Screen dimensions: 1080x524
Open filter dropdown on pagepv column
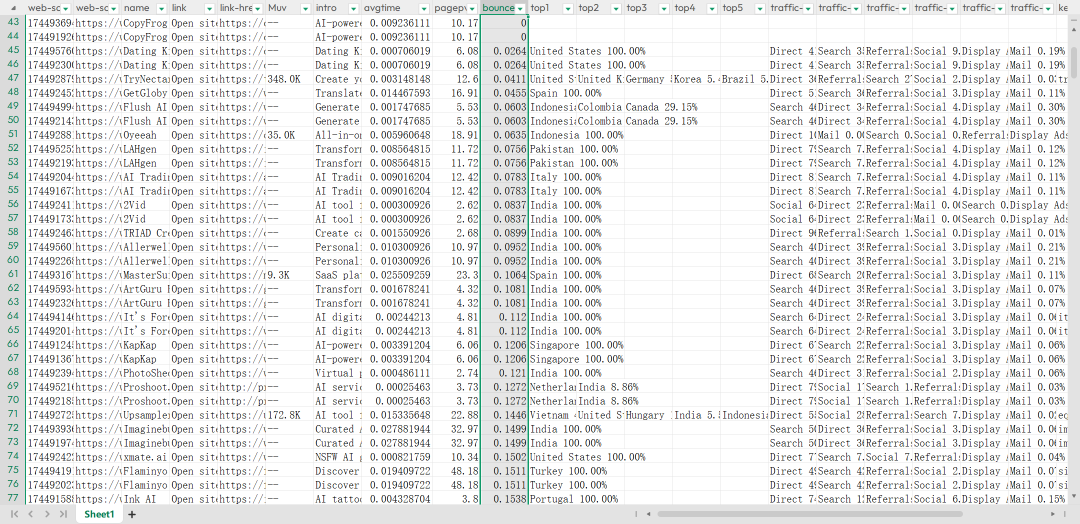point(471,9)
